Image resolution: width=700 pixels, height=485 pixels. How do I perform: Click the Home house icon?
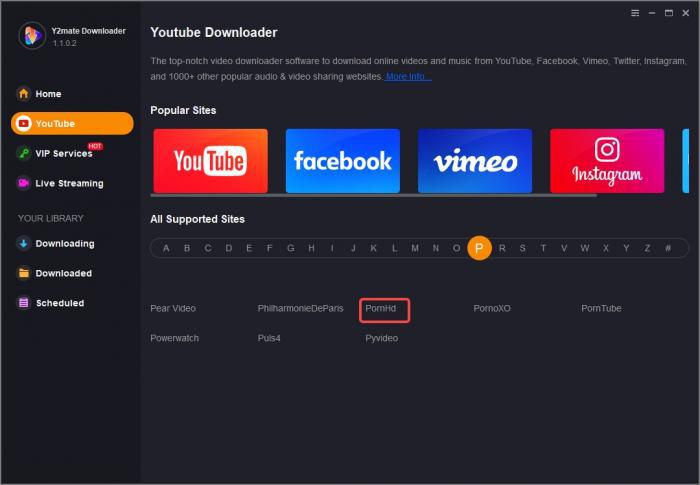(23, 94)
